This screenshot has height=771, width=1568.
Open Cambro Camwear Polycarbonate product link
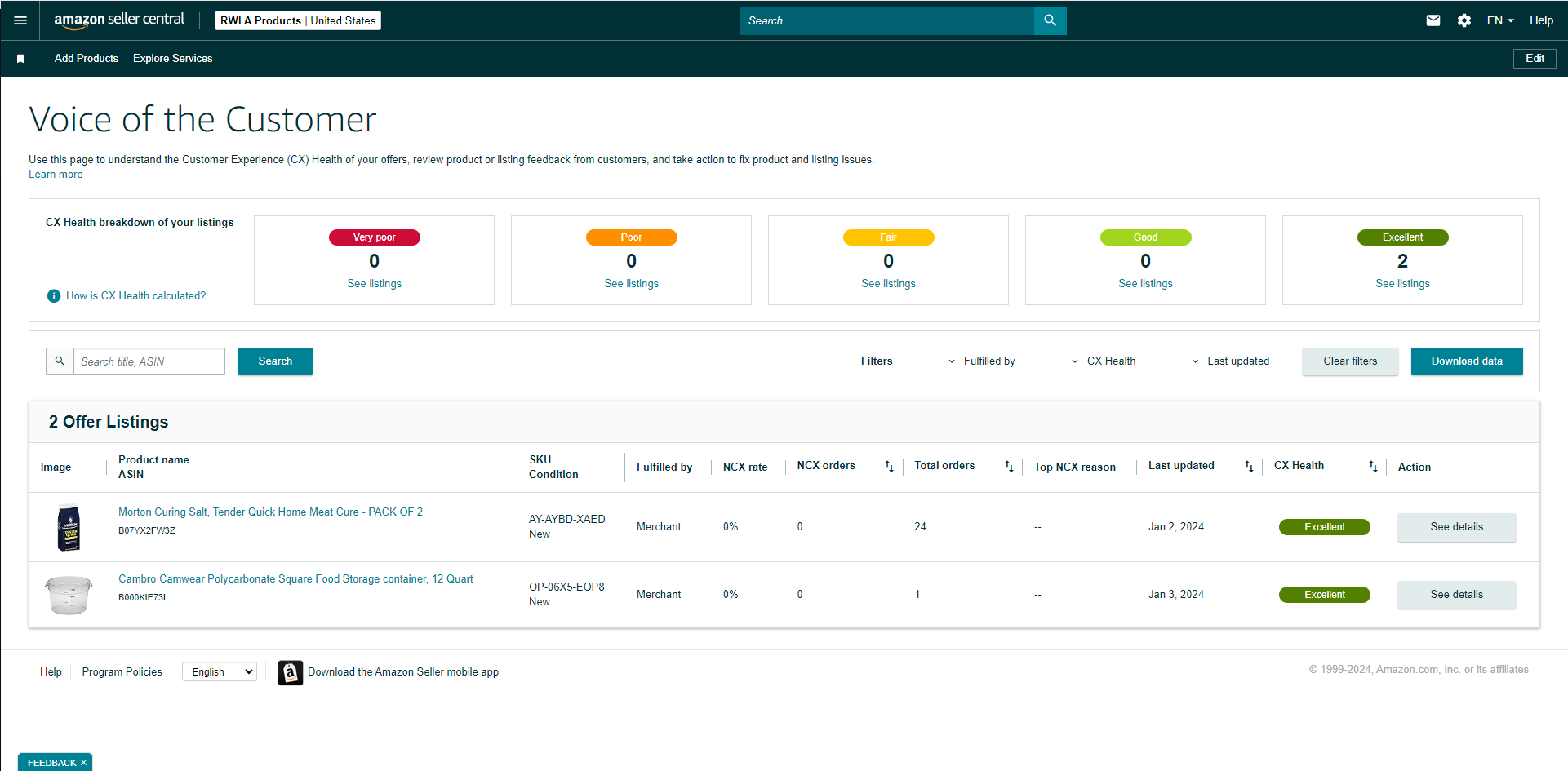(295, 579)
